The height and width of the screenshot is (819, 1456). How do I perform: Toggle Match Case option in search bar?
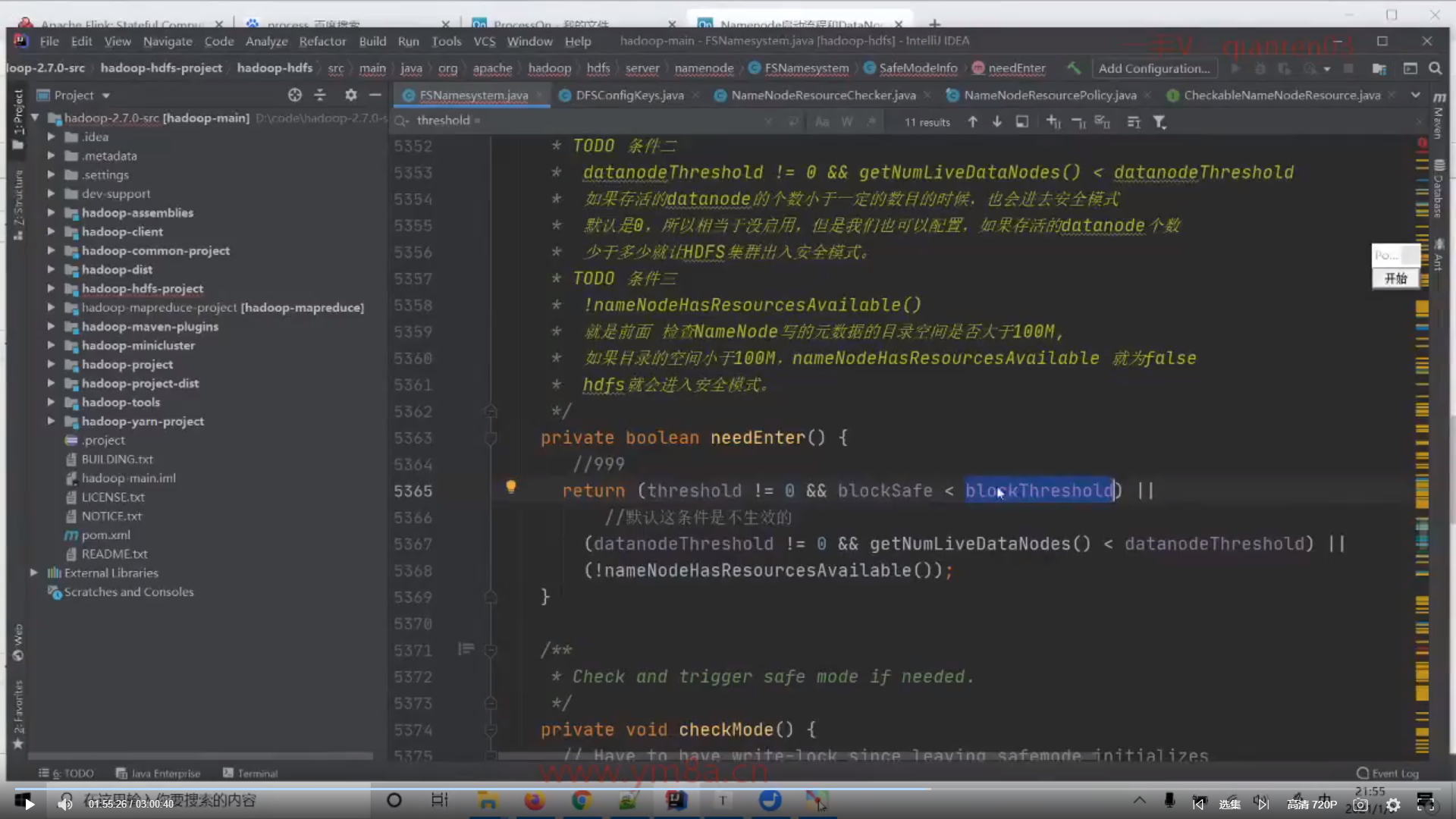[x=822, y=122]
